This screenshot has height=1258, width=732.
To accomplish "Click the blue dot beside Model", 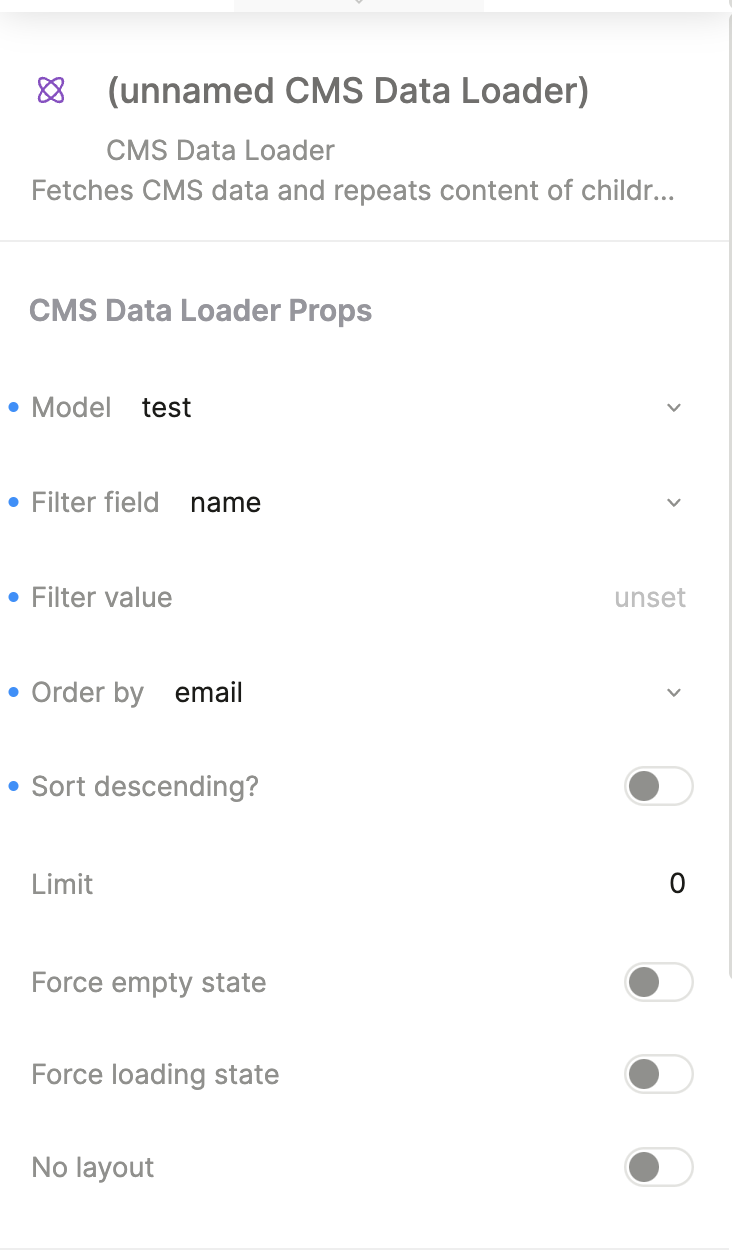I will [x=14, y=407].
